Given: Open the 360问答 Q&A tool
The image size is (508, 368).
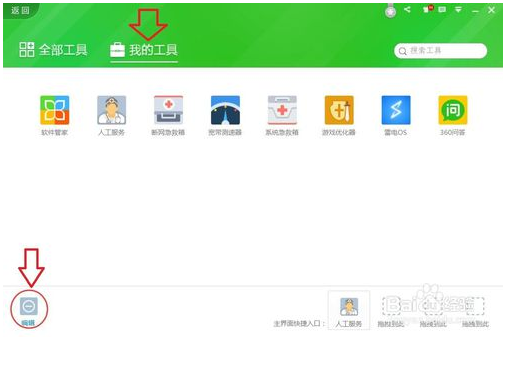Looking at the screenshot, I should pyautogui.click(x=453, y=115).
